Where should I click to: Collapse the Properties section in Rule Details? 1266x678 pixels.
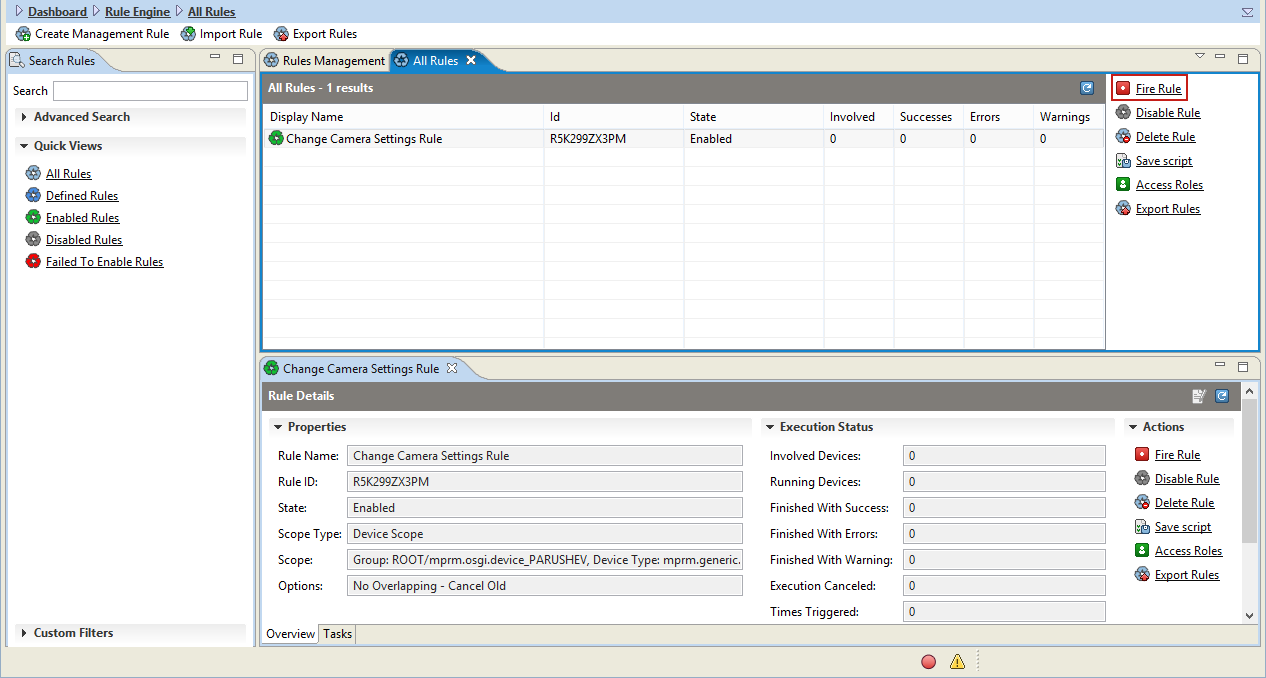click(x=279, y=427)
